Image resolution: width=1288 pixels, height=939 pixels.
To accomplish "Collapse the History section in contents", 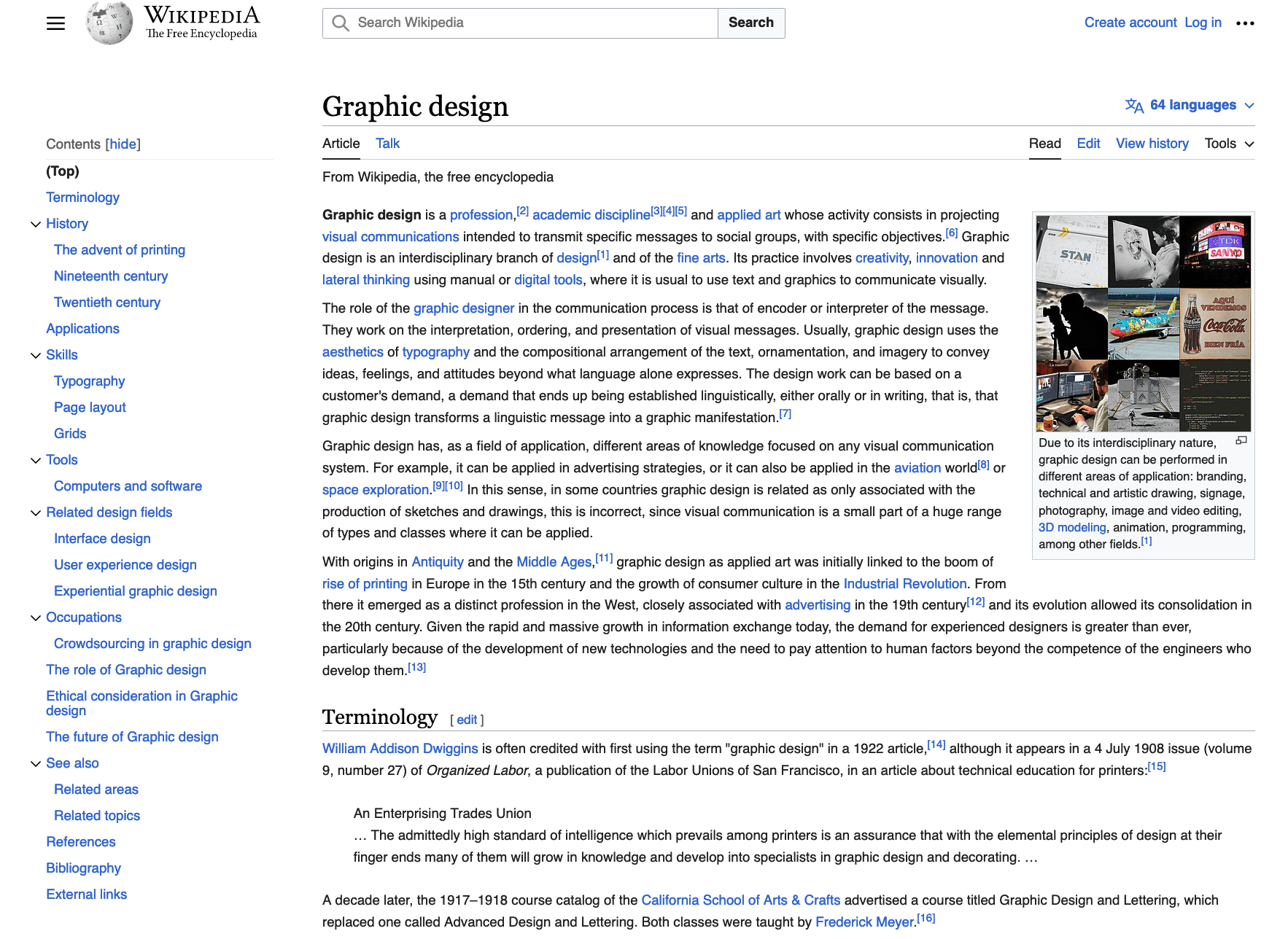I will coord(36,224).
